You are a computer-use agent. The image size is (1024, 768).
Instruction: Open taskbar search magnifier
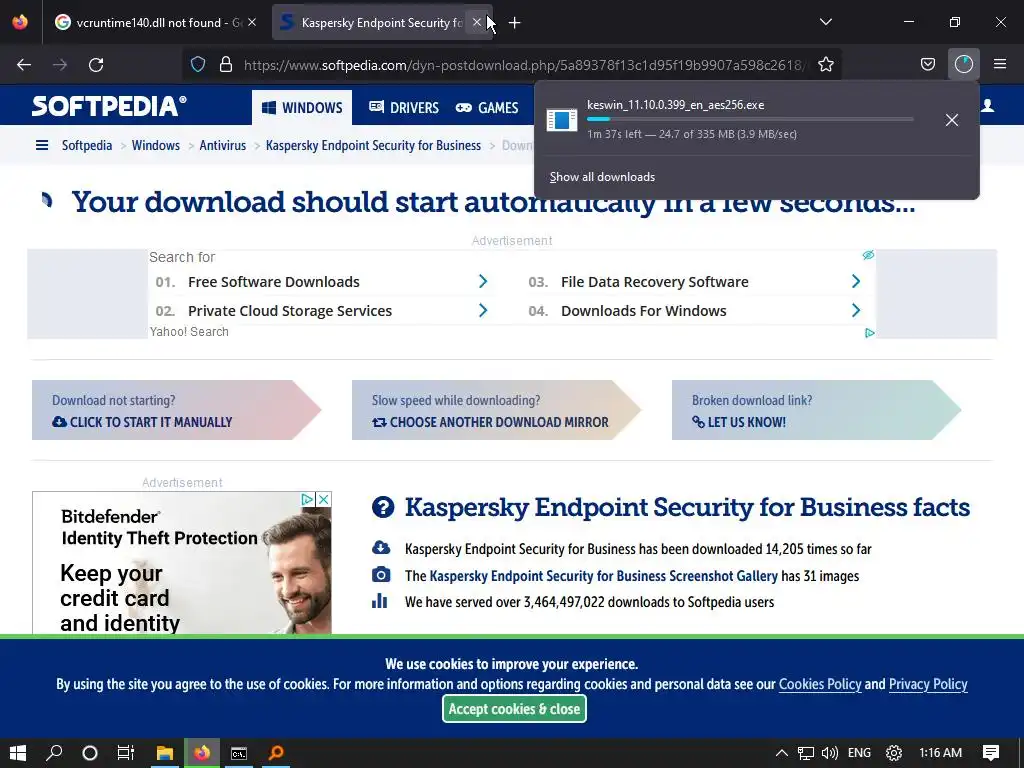point(54,753)
